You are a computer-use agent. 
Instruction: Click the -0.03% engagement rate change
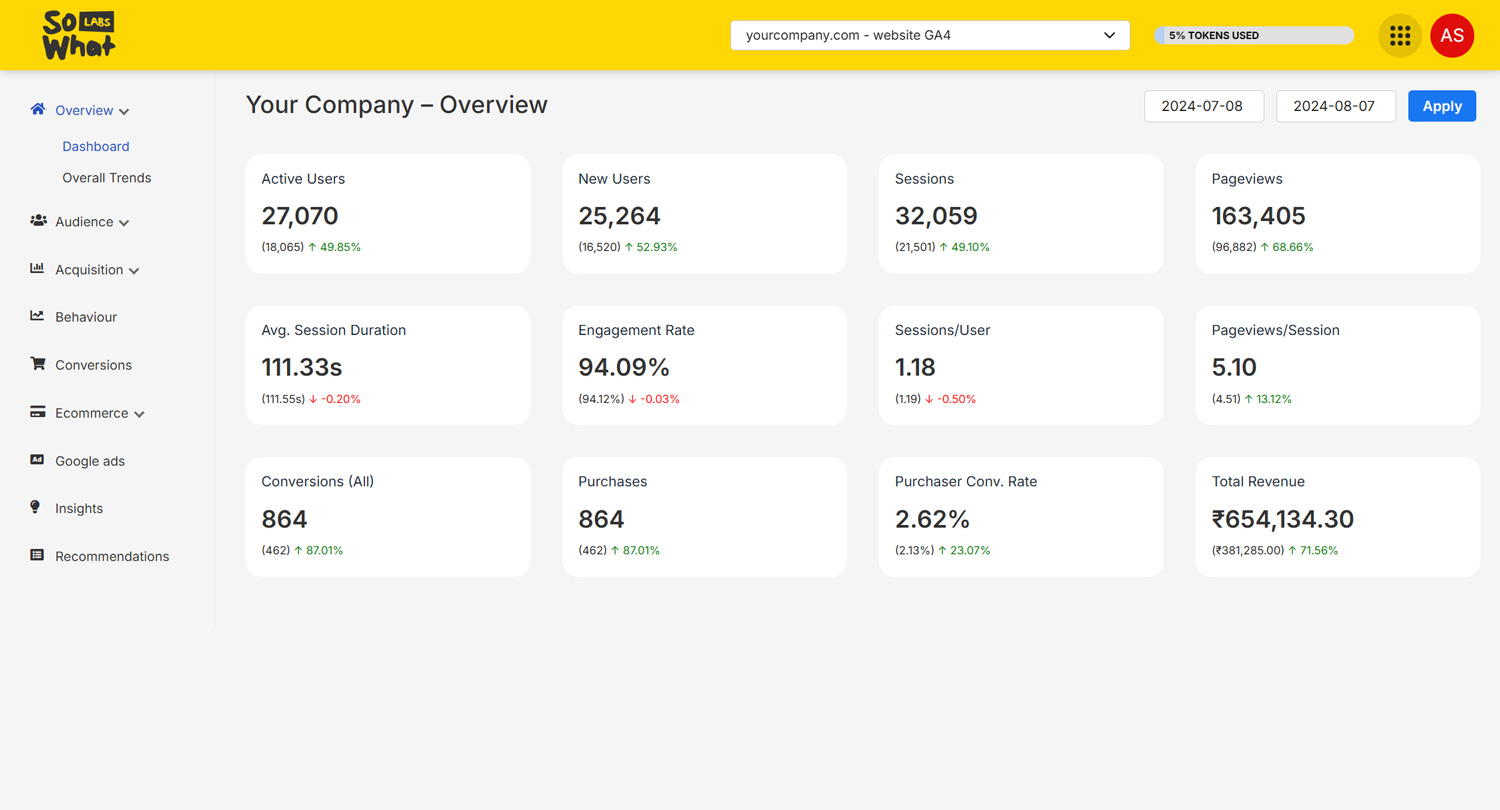[x=654, y=399]
